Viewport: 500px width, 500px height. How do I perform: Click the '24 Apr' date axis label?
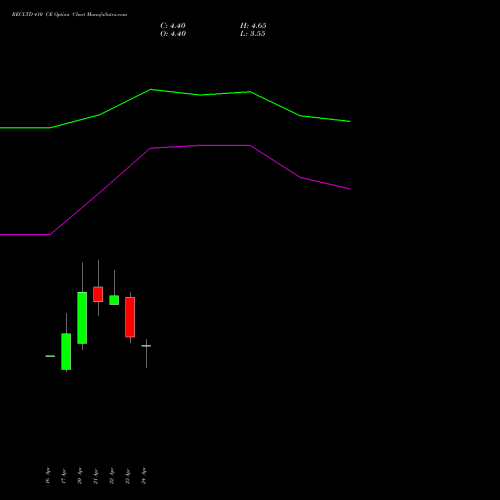click(144, 476)
